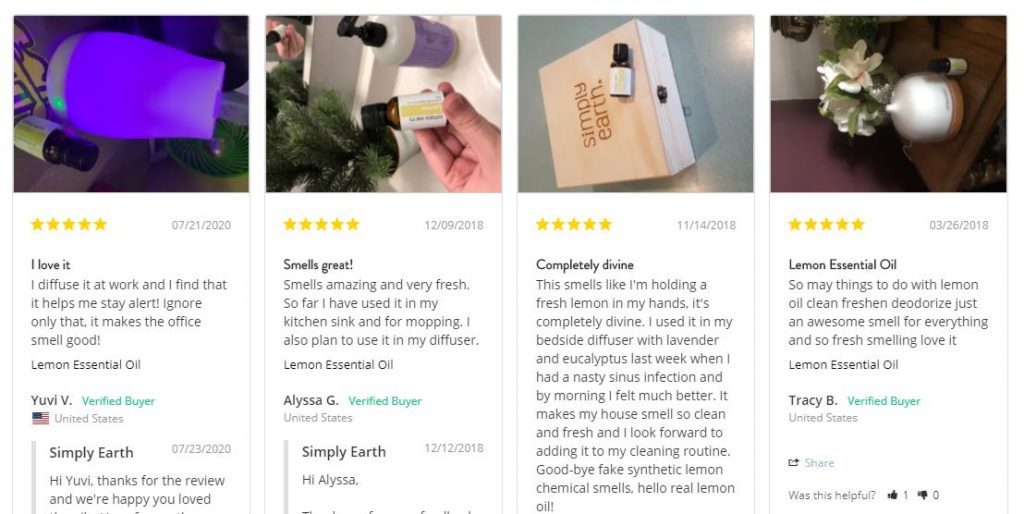Click the thumbs-down icon on Tracy's review

pos(922,495)
